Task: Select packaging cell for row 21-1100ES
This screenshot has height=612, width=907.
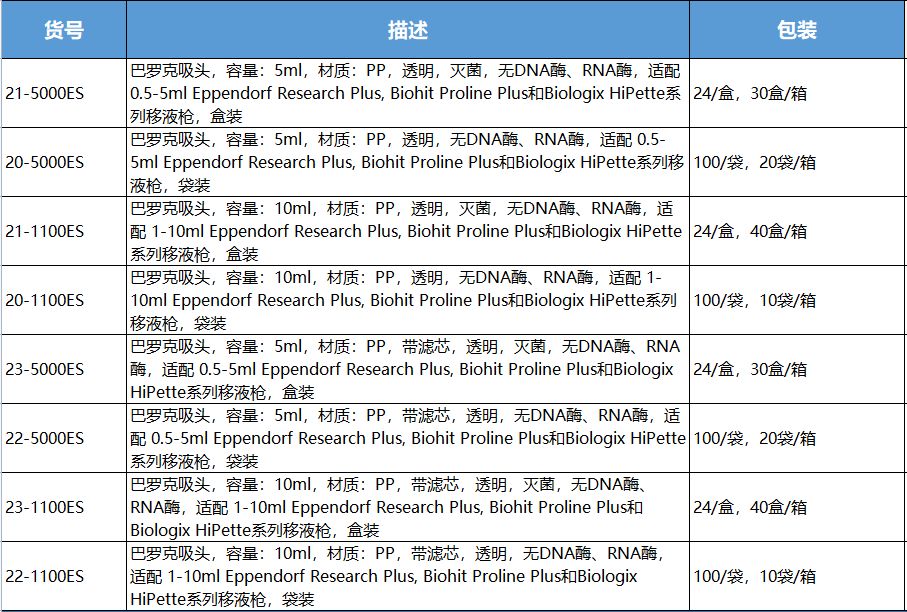Action: (x=797, y=231)
